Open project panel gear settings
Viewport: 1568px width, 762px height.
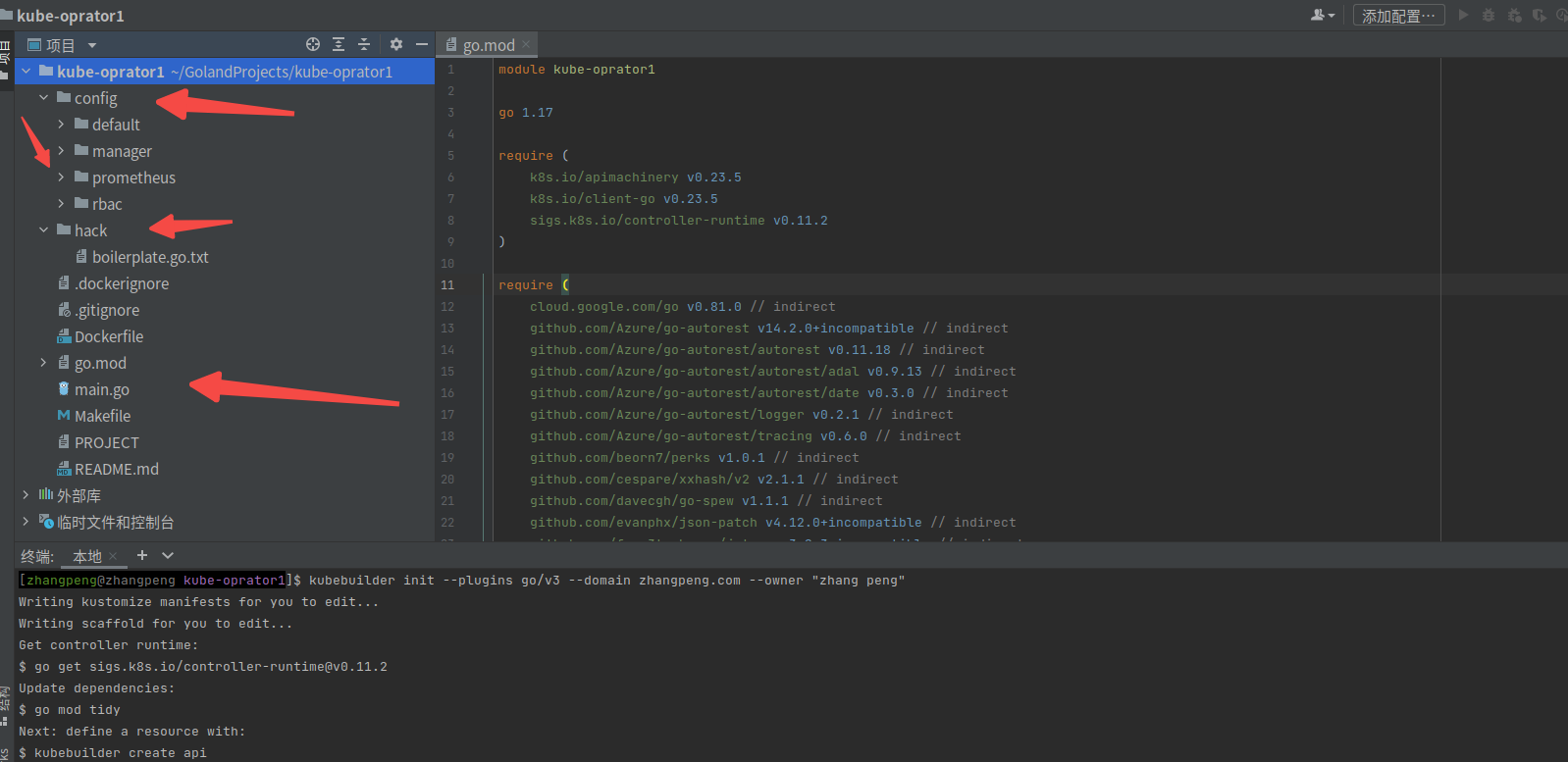pos(396,44)
